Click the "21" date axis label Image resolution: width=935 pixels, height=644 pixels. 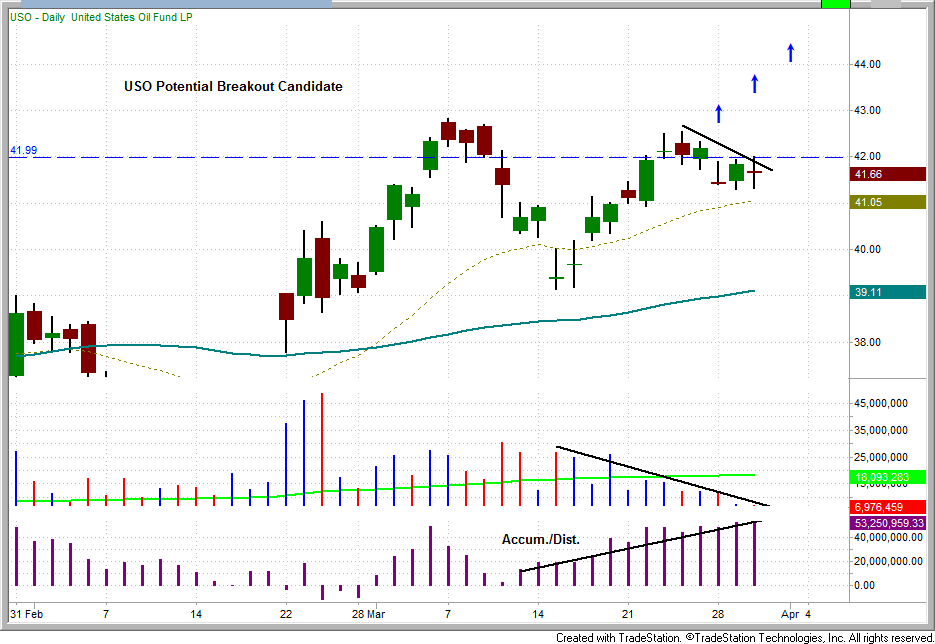pyautogui.click(x=627, y=614)
